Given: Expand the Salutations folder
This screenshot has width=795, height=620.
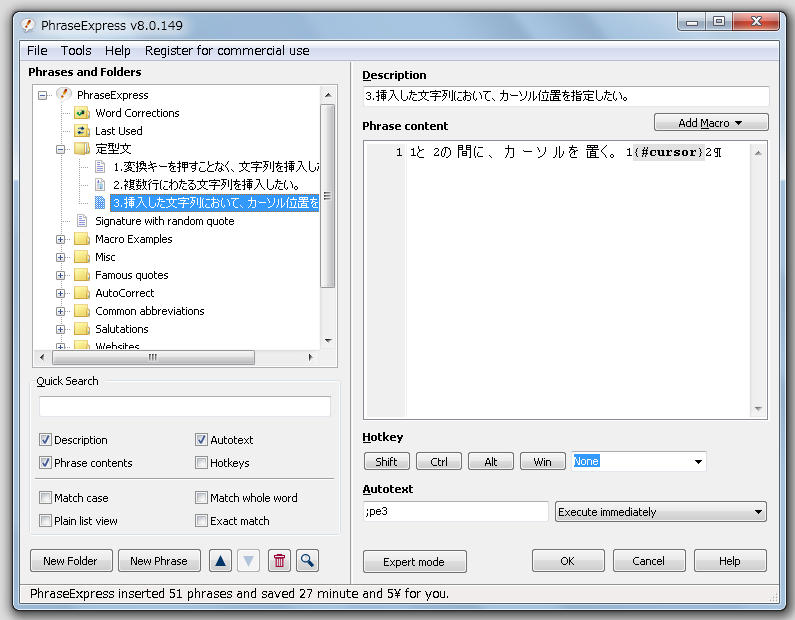Looking at the screenshot, I should [x=60, y=330].
